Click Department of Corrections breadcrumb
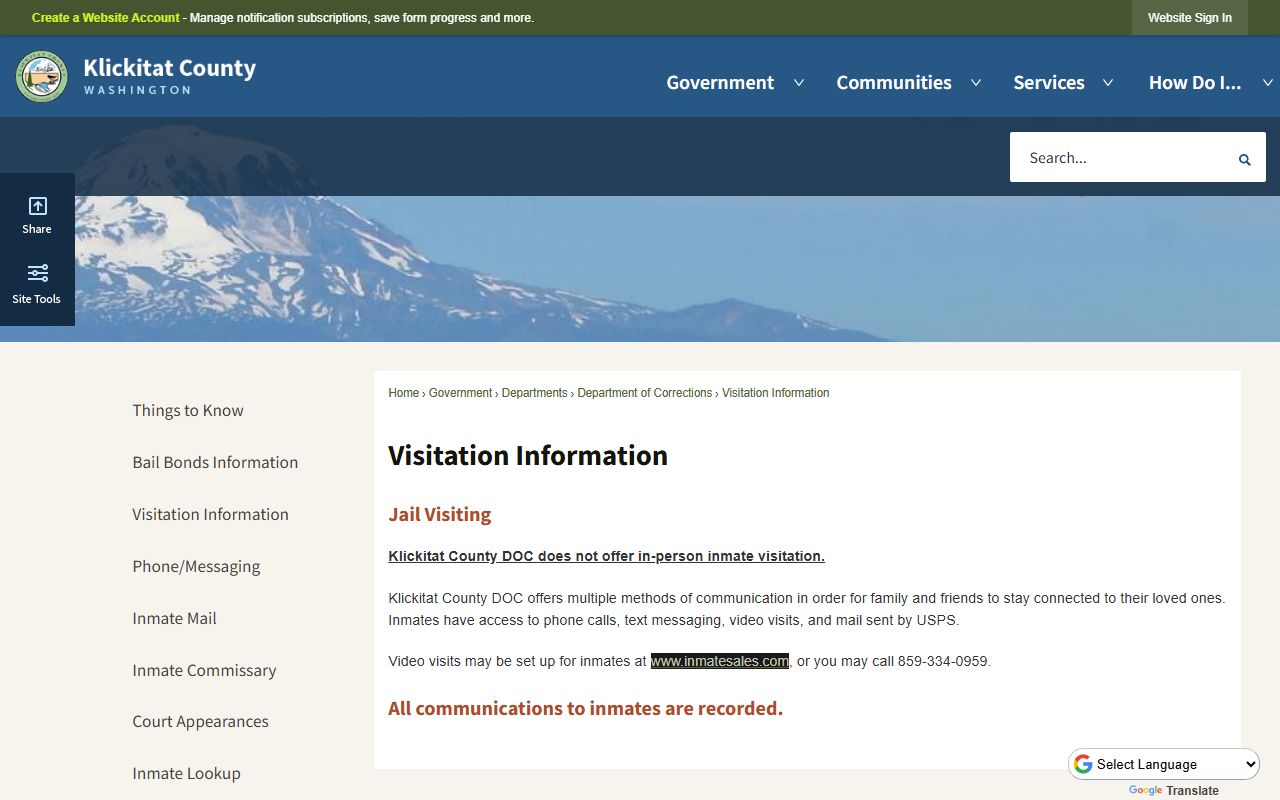 point(645,393)
